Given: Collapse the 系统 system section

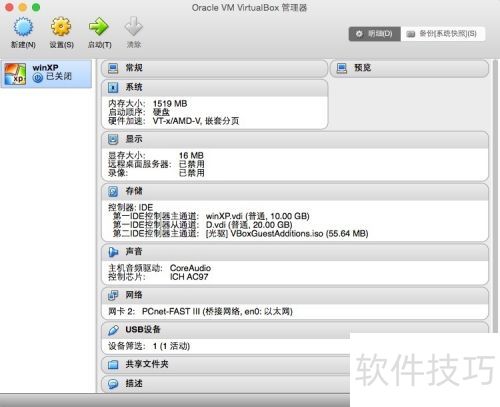Looking at the screenshot, I should coord(214,88).
